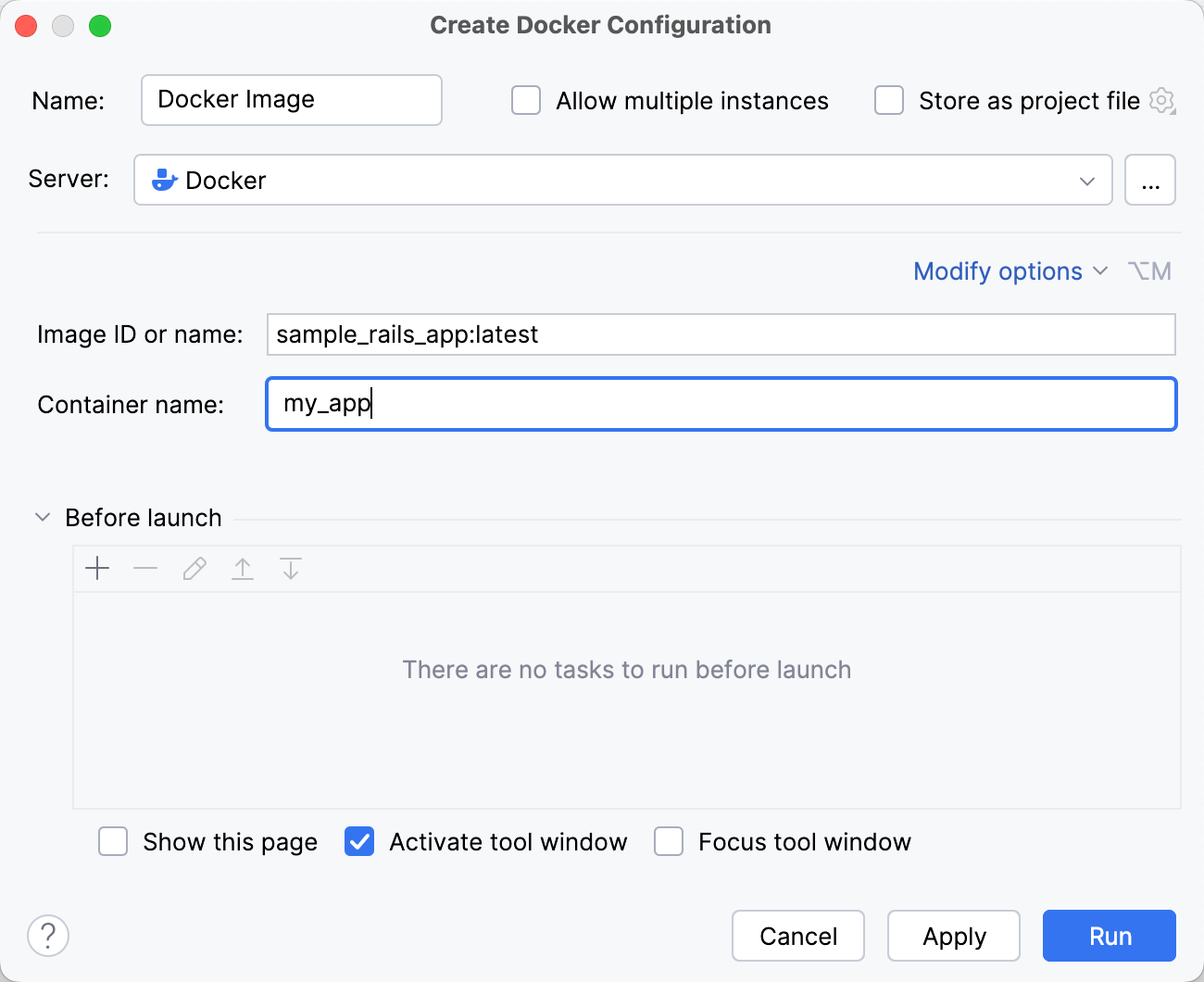The image size is (1204, 982).
Task: Edit a Before launch task with pencil icon
Action: pyautogui.click(x=194, y=568)
